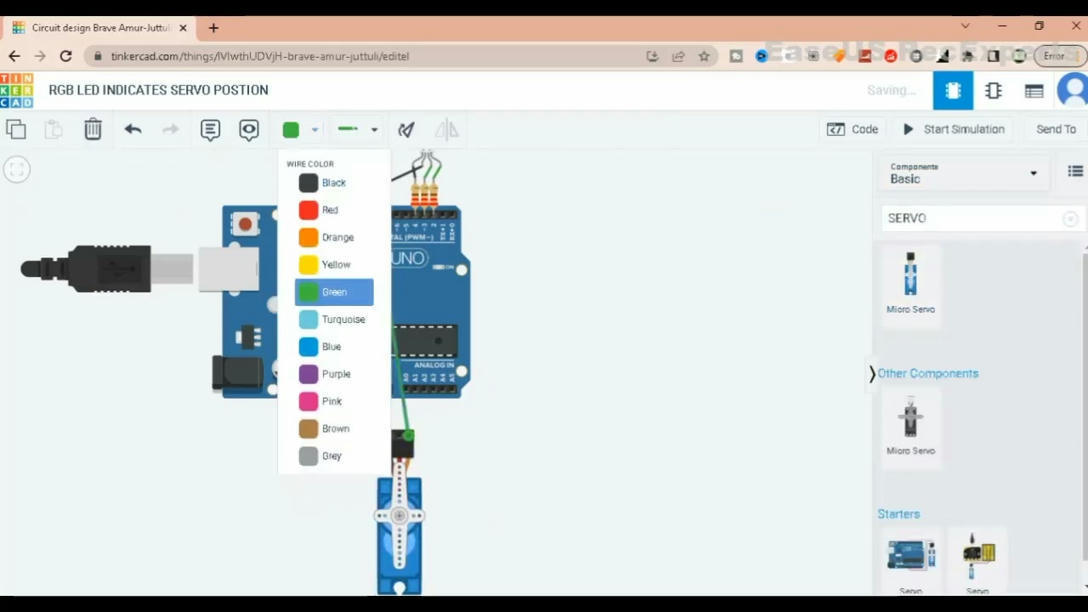The height and width of the screenshot is (612, 1088).
Task: Toggle notes visibility icon
Action: [248, 130]
